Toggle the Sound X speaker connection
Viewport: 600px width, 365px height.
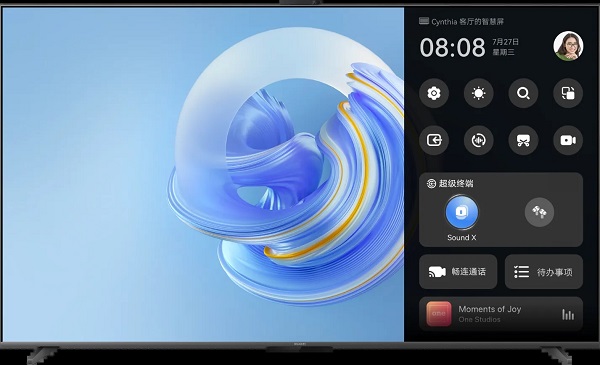pyautogui.click(x=462, y=212)
